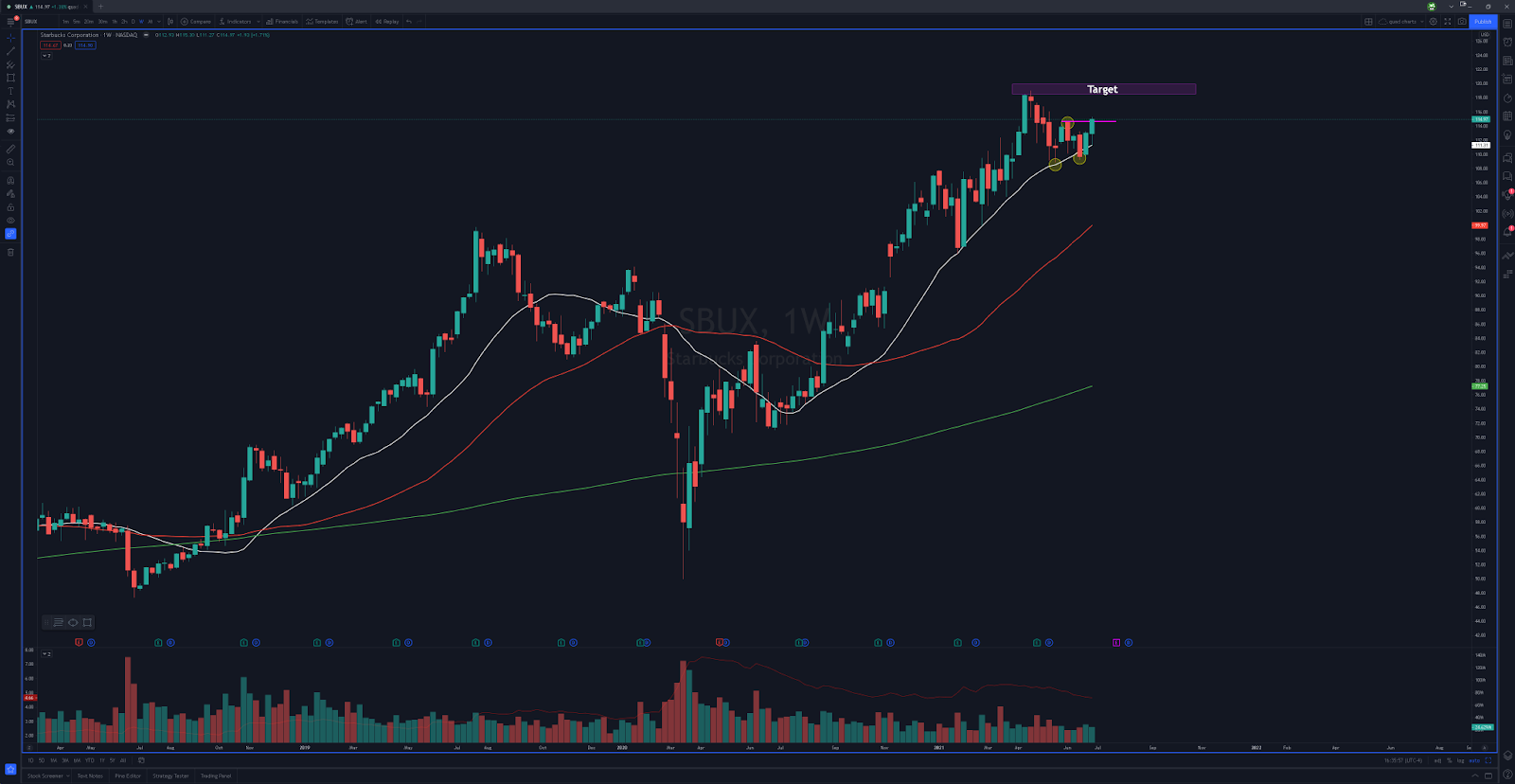Viewport: 1515px width, 784px height.
Task: Open the data window panel
Action: coord(1507,80)
